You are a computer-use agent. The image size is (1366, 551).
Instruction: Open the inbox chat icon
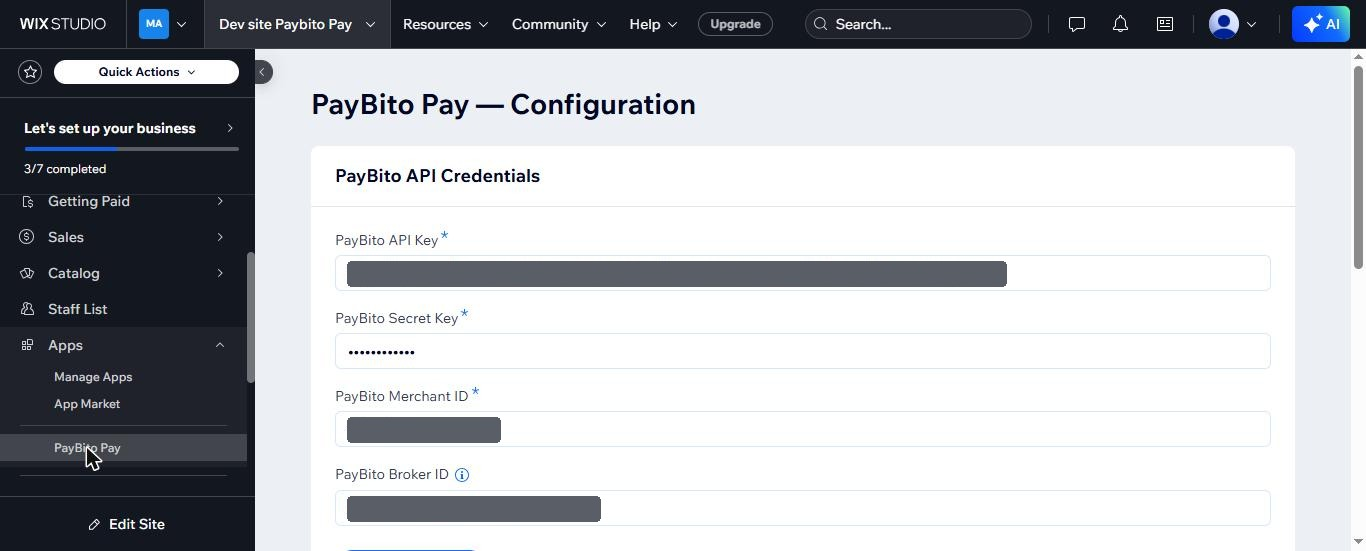tap(1077, 24)
